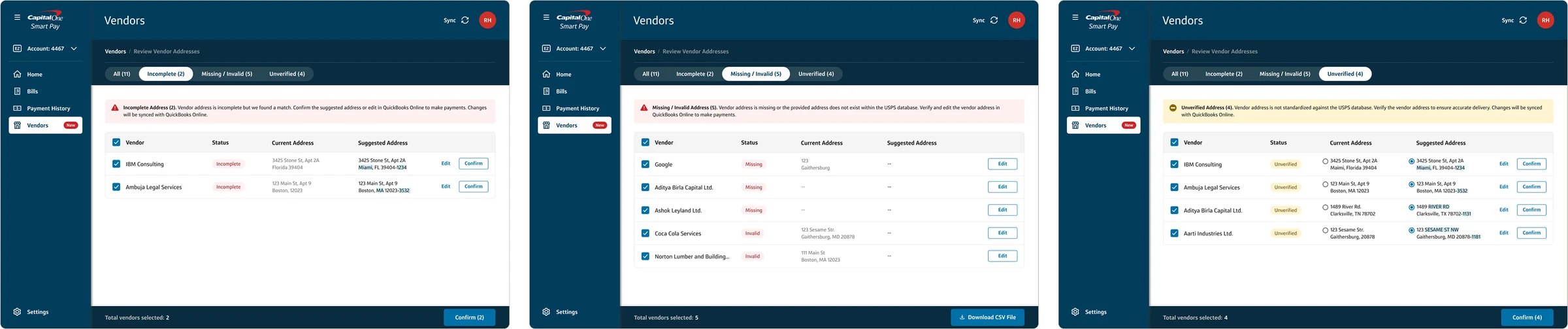
Task: Select Vendors item in Unverified screen sidebar
Action: tap(1103, 125)
